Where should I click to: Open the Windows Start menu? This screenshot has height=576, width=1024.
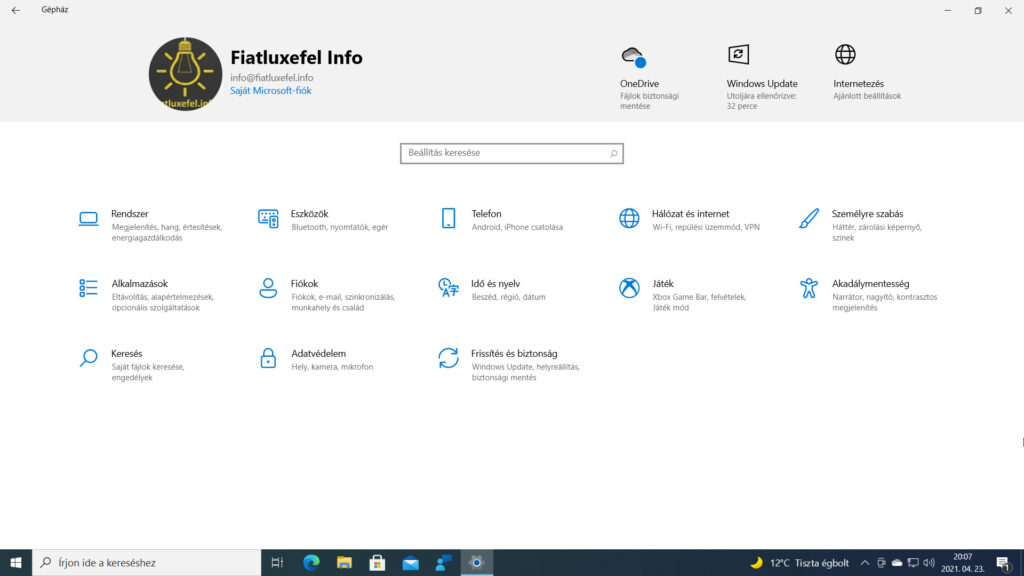[x=16, y=562]
